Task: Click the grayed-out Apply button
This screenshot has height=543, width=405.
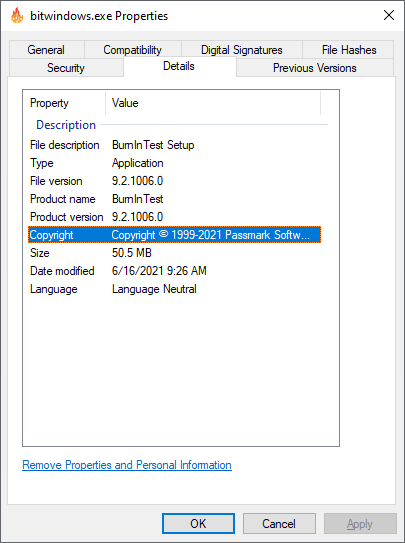Action: tap(360, 523)
